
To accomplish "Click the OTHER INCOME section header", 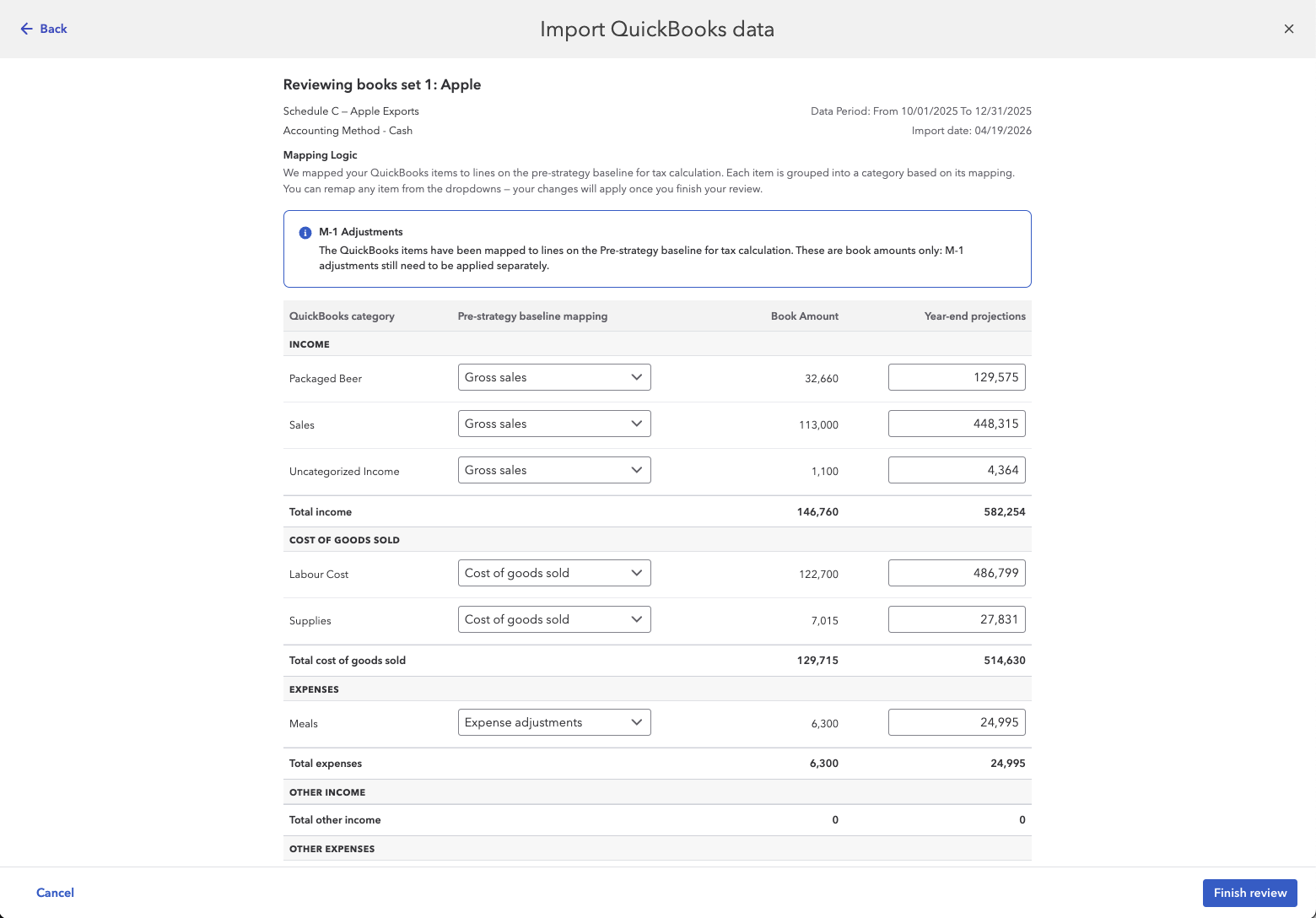I will click(327, 792).
